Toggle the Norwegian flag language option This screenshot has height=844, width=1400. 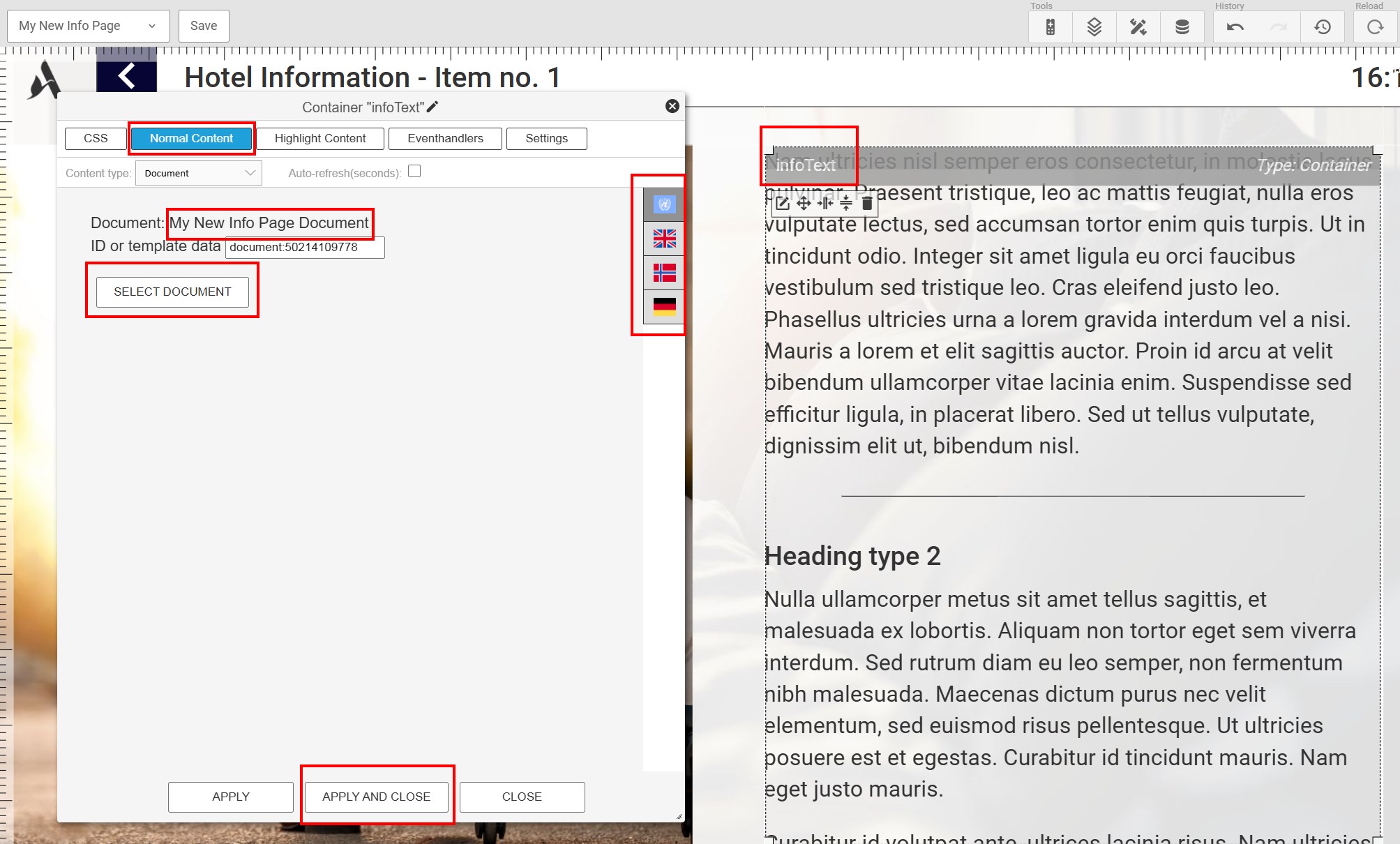664,273
